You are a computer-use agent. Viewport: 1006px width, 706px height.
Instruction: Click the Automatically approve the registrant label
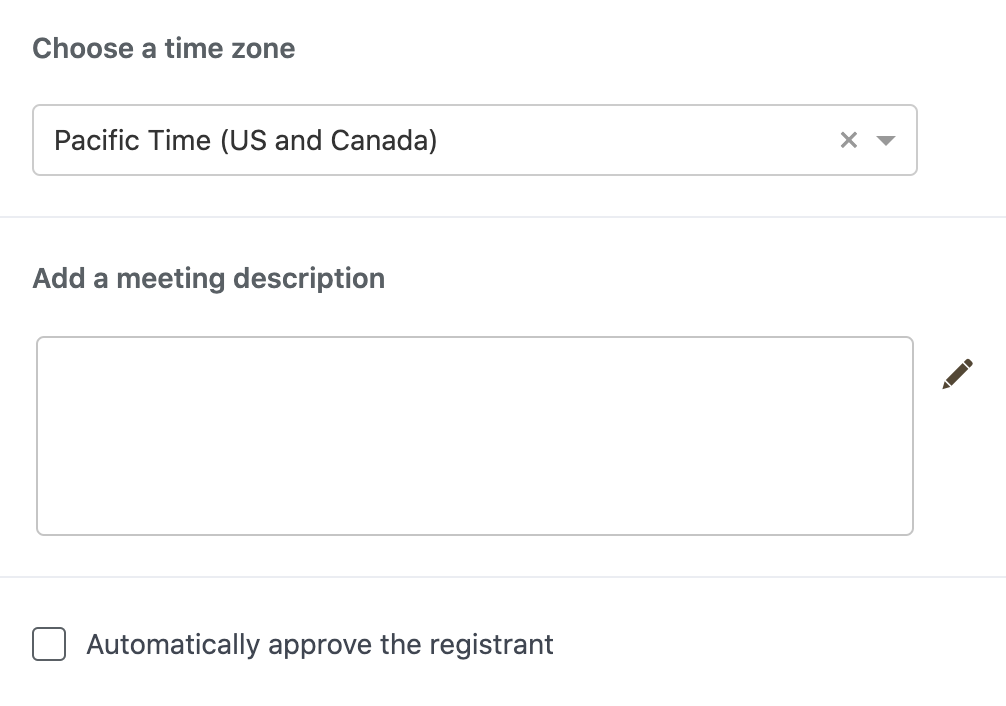pyautogui.click(x=320, y=644)
